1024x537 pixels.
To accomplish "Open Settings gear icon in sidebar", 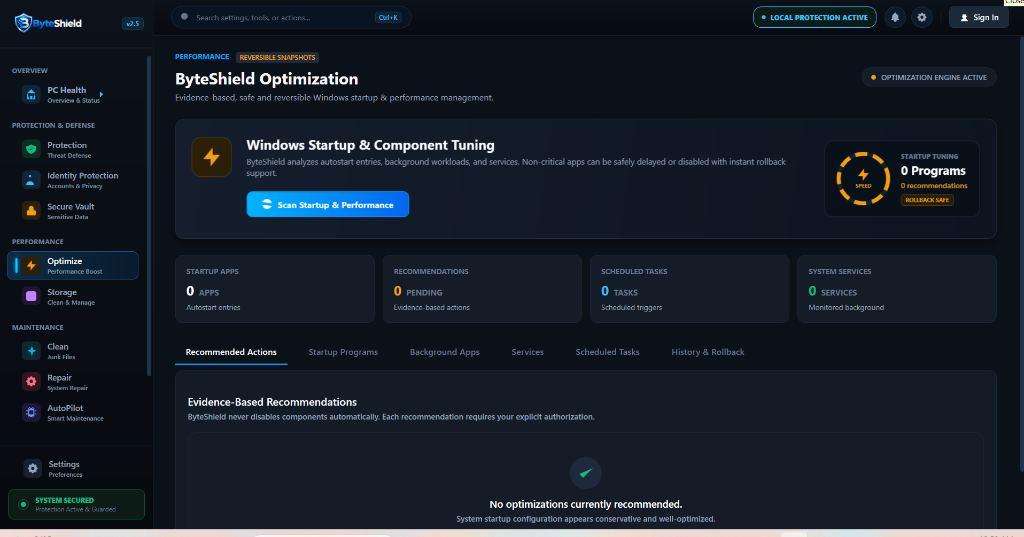I will 32,468.
